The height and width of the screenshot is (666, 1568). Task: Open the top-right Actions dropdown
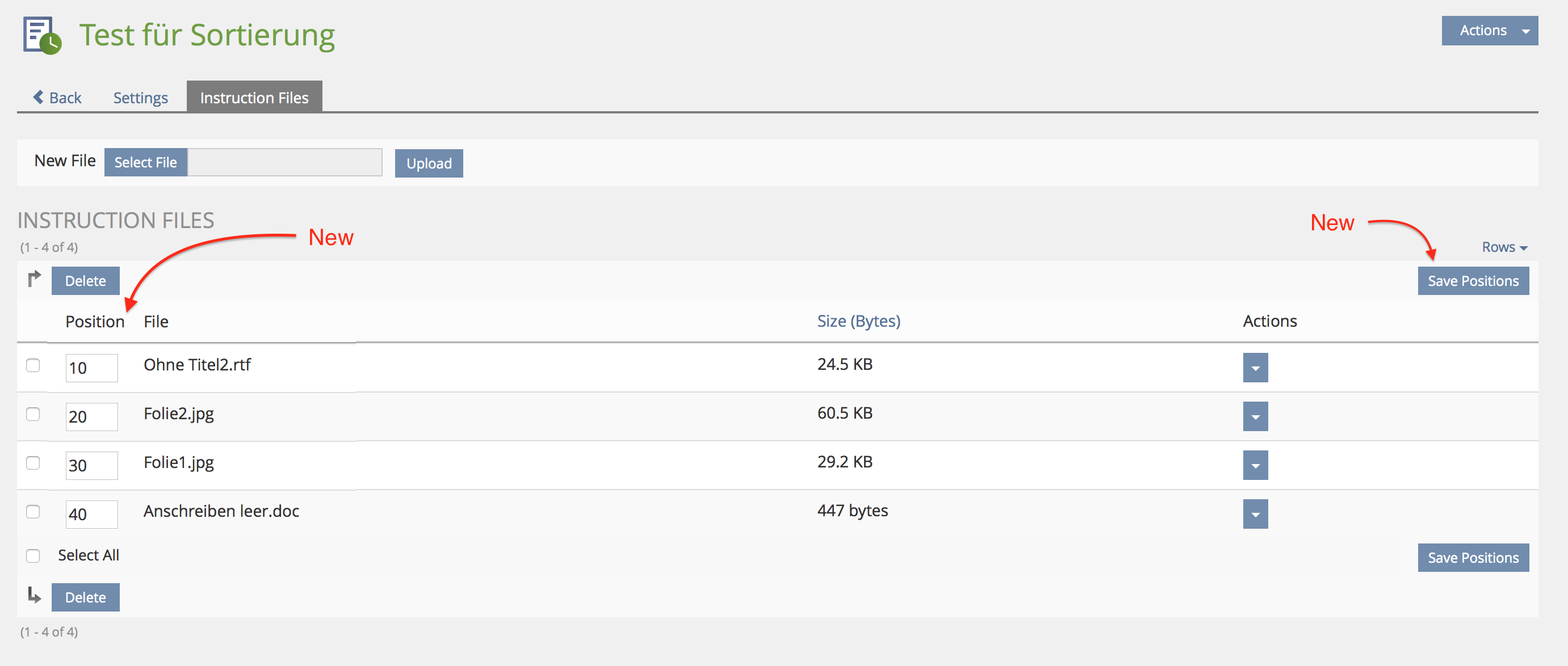point(1489,31)
